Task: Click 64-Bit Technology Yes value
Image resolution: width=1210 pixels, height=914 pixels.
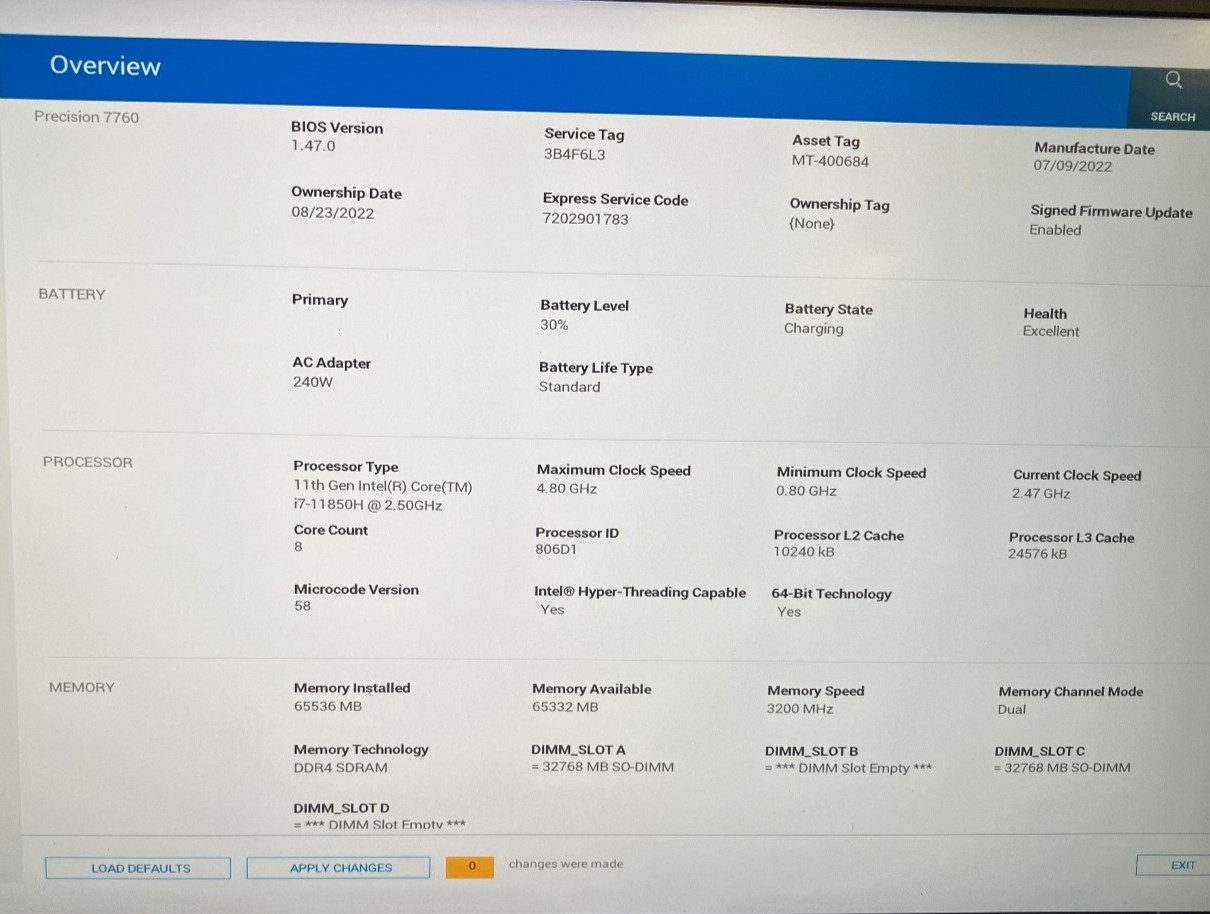Action: coord(789,612)
